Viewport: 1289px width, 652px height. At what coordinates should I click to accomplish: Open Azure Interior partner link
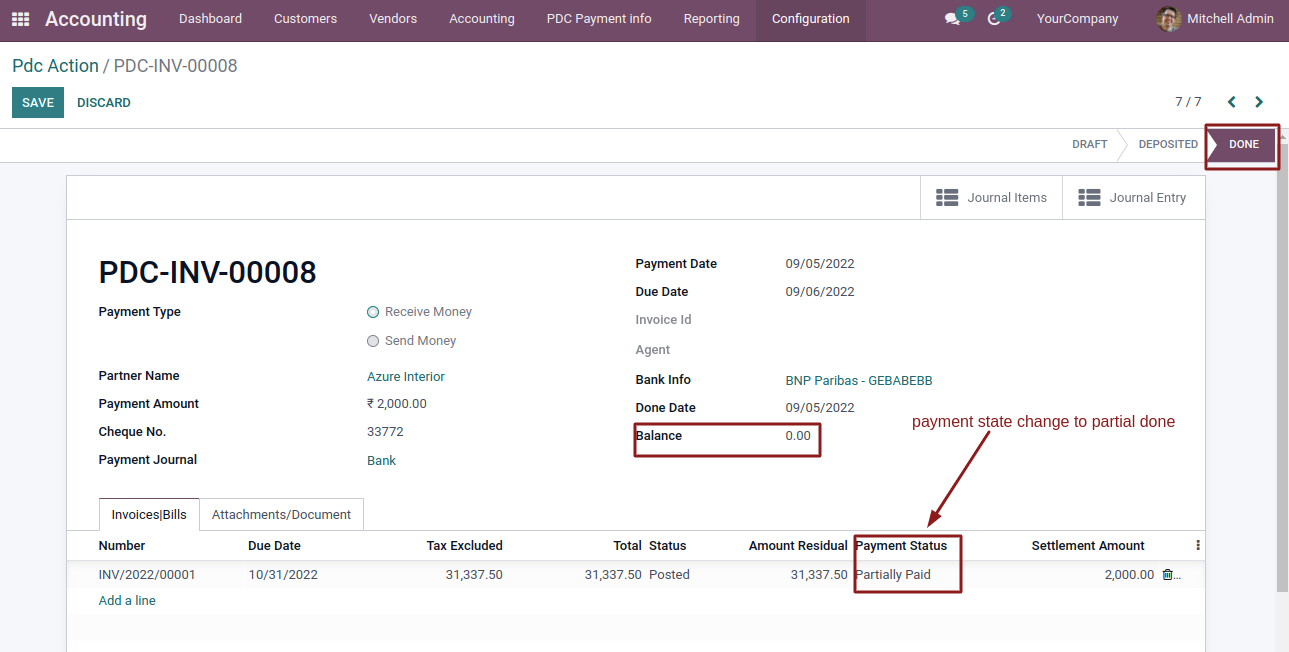point(406,377)
